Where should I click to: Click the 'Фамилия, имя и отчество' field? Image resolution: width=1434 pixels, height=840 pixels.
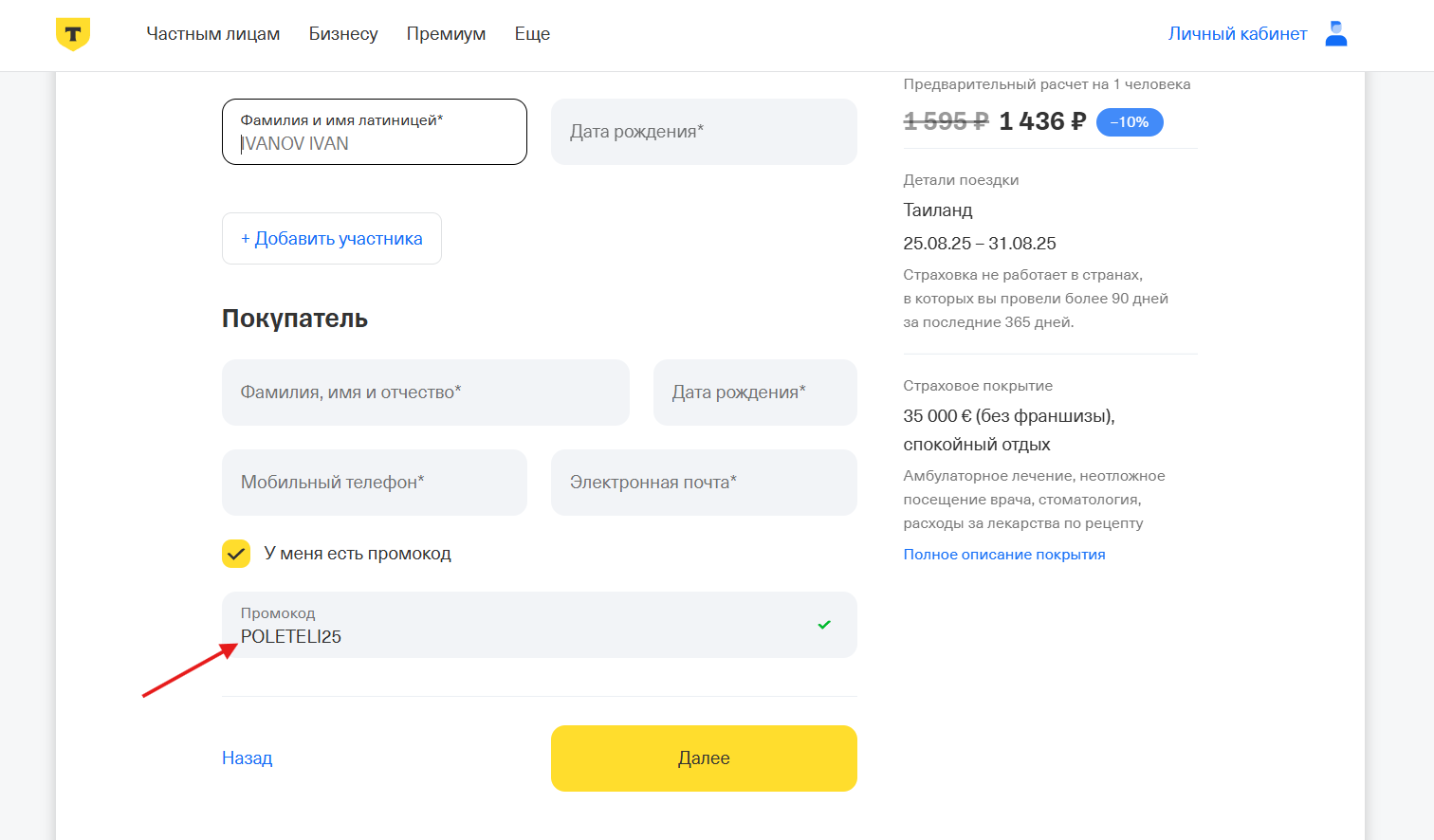coord(426,393)
